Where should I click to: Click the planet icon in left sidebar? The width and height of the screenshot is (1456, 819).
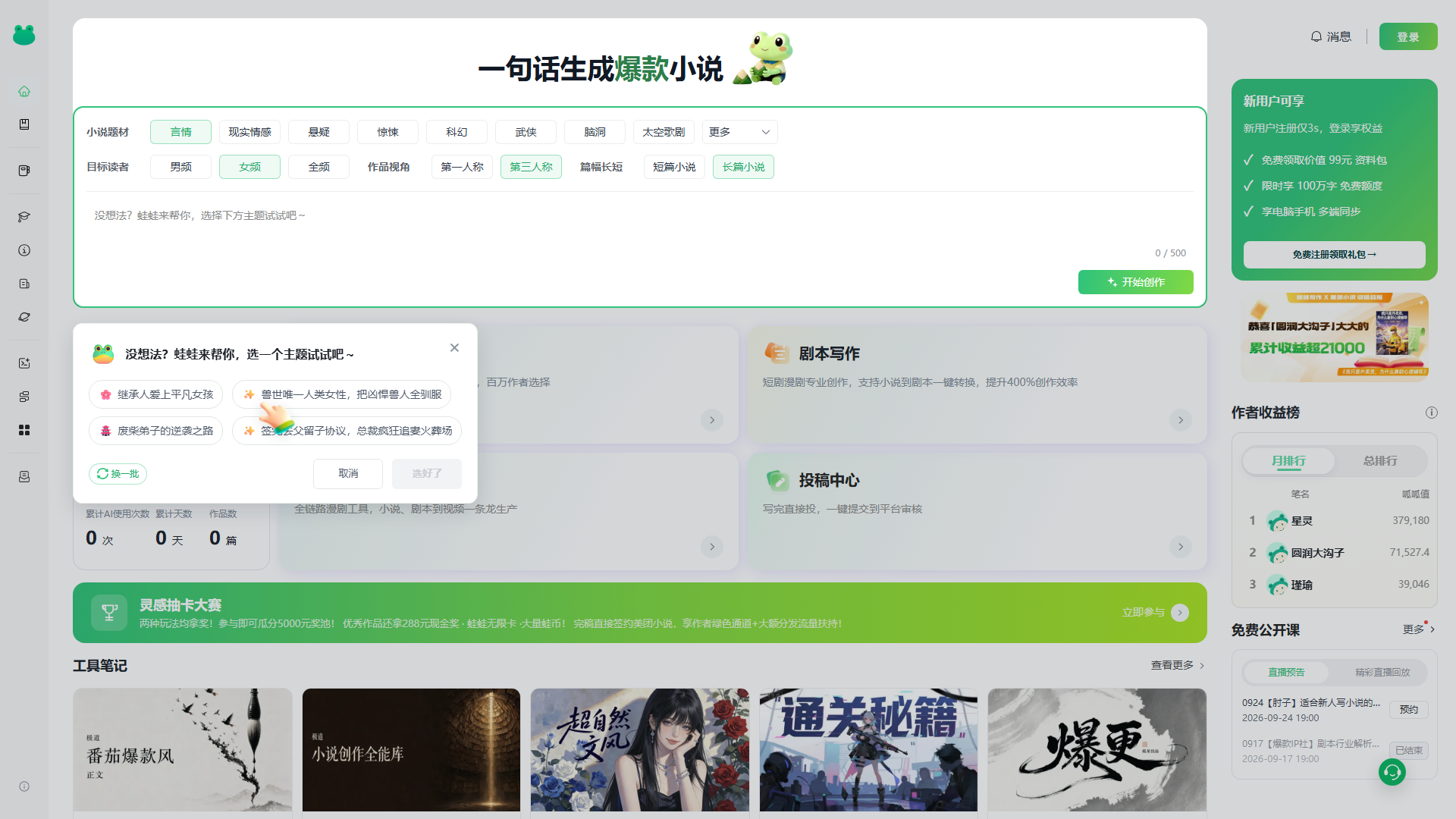[x=24, y=317]
